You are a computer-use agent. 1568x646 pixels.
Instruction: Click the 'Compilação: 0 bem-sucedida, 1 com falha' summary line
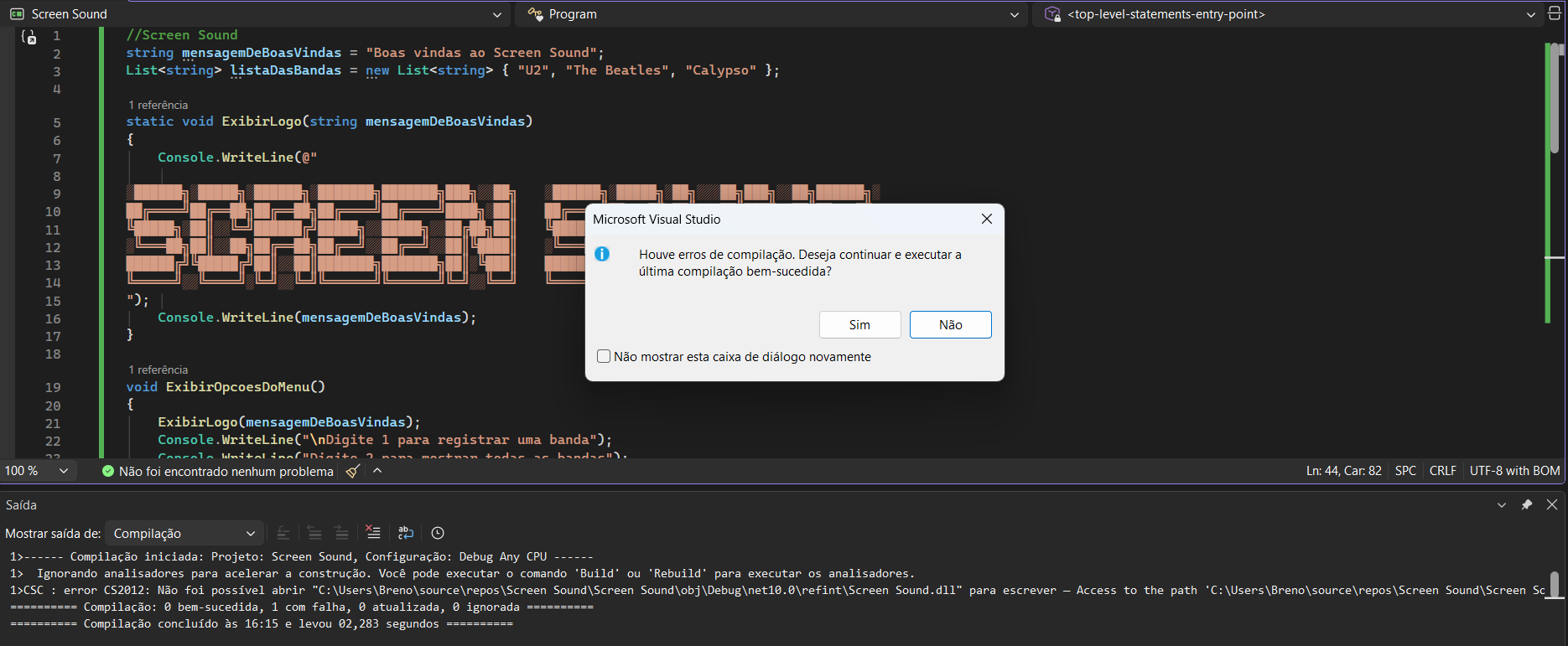pyautogui.click(x=302, y=607)
